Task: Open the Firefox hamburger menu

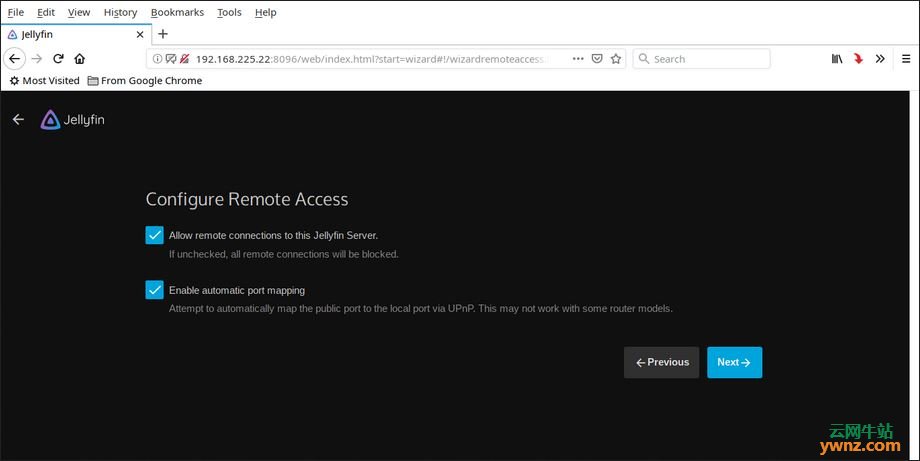Action: pos(906,59)
